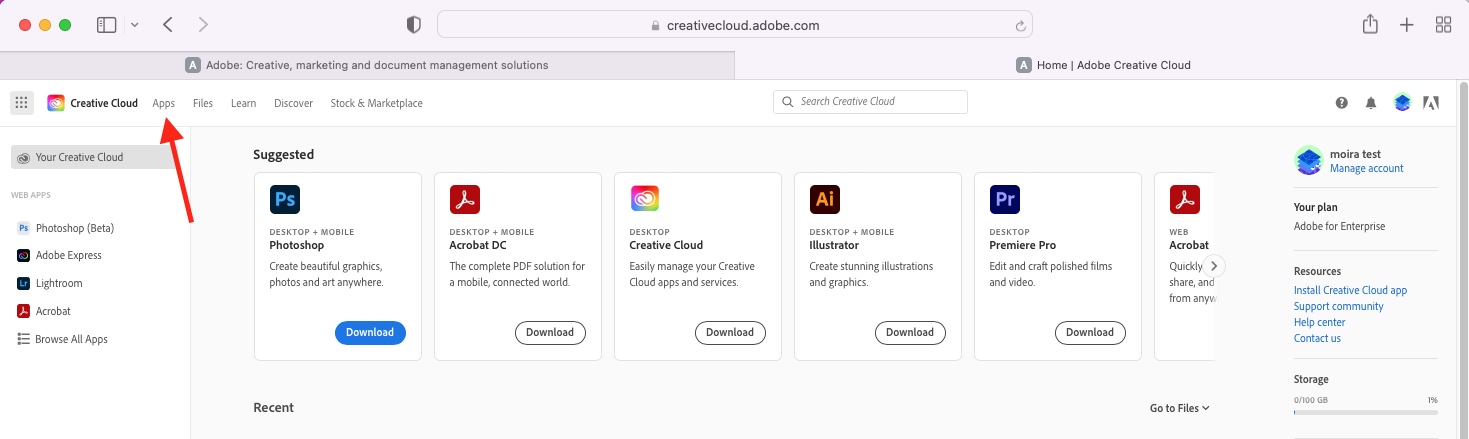Click the Acrobat DC card icon
This screenshot has height=439, width=1469.
point(465,200)
